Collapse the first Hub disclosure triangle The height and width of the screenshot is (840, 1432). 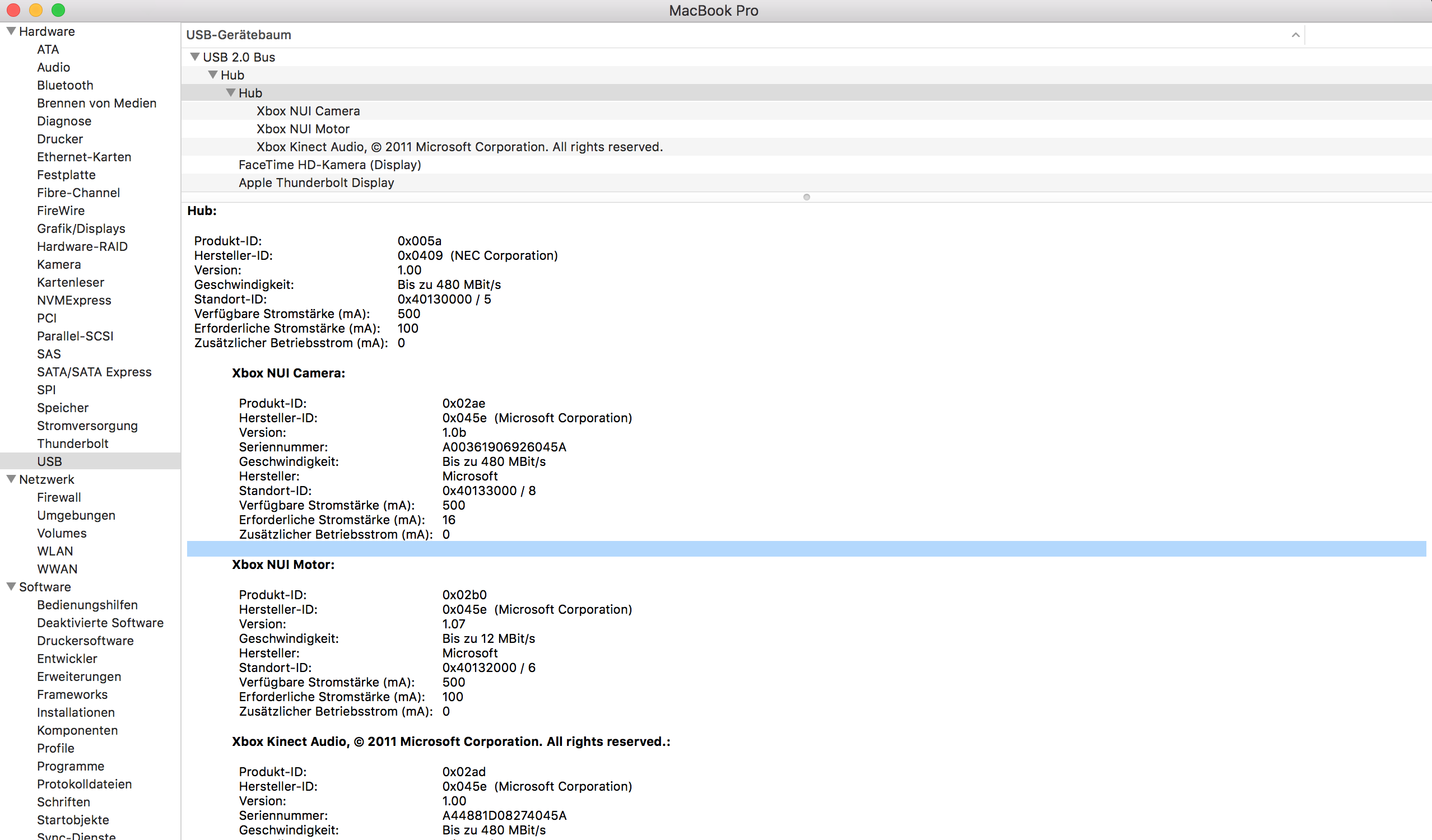tap(213, 75)
